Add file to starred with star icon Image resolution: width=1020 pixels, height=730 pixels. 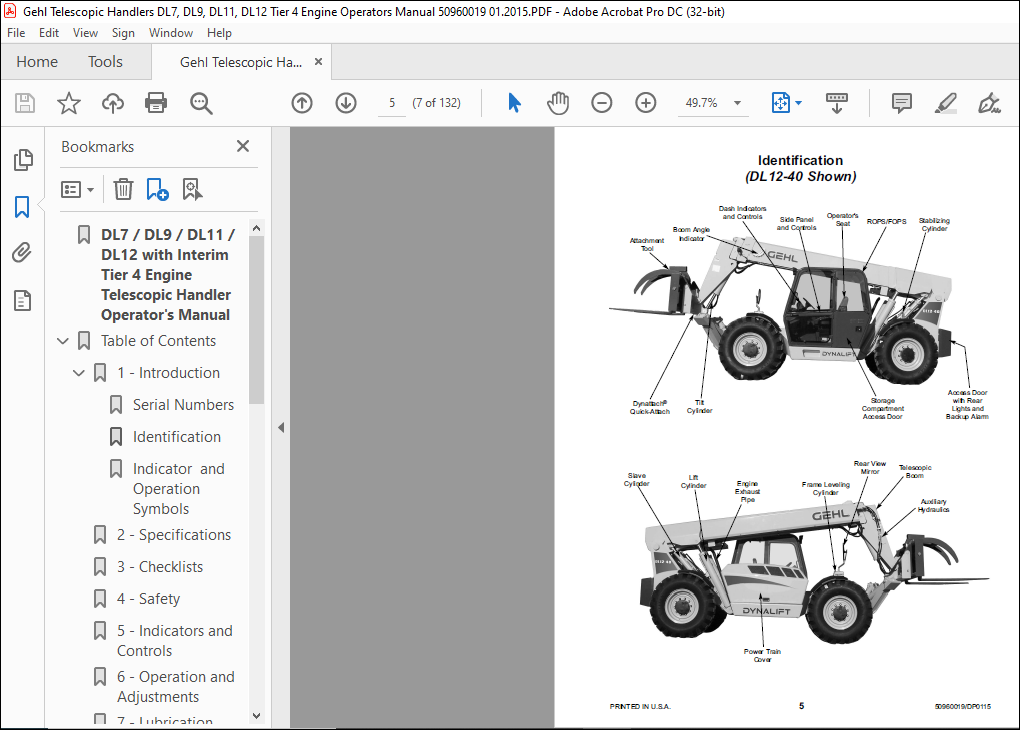(68, 103)
